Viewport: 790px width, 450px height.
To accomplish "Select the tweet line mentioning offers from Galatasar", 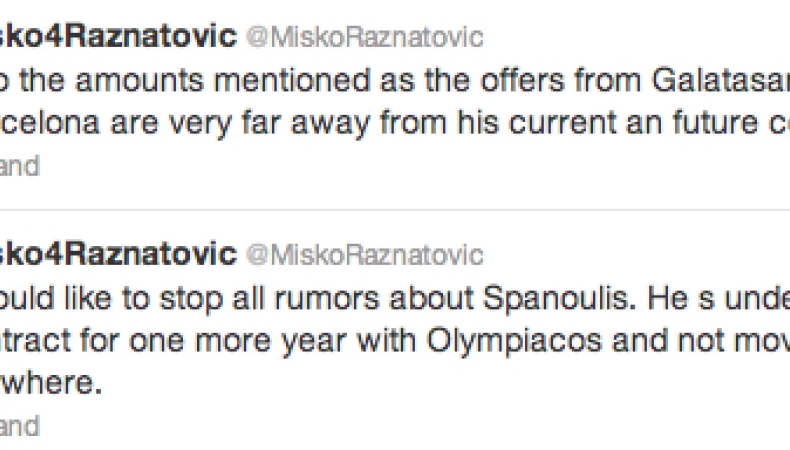I will (x=395, y=81).
